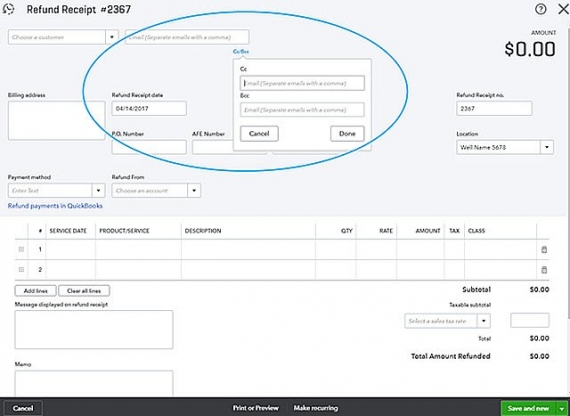Expand the Location dropdown arrow
This screenshot has width=570, height=416.
pos(547,147)
